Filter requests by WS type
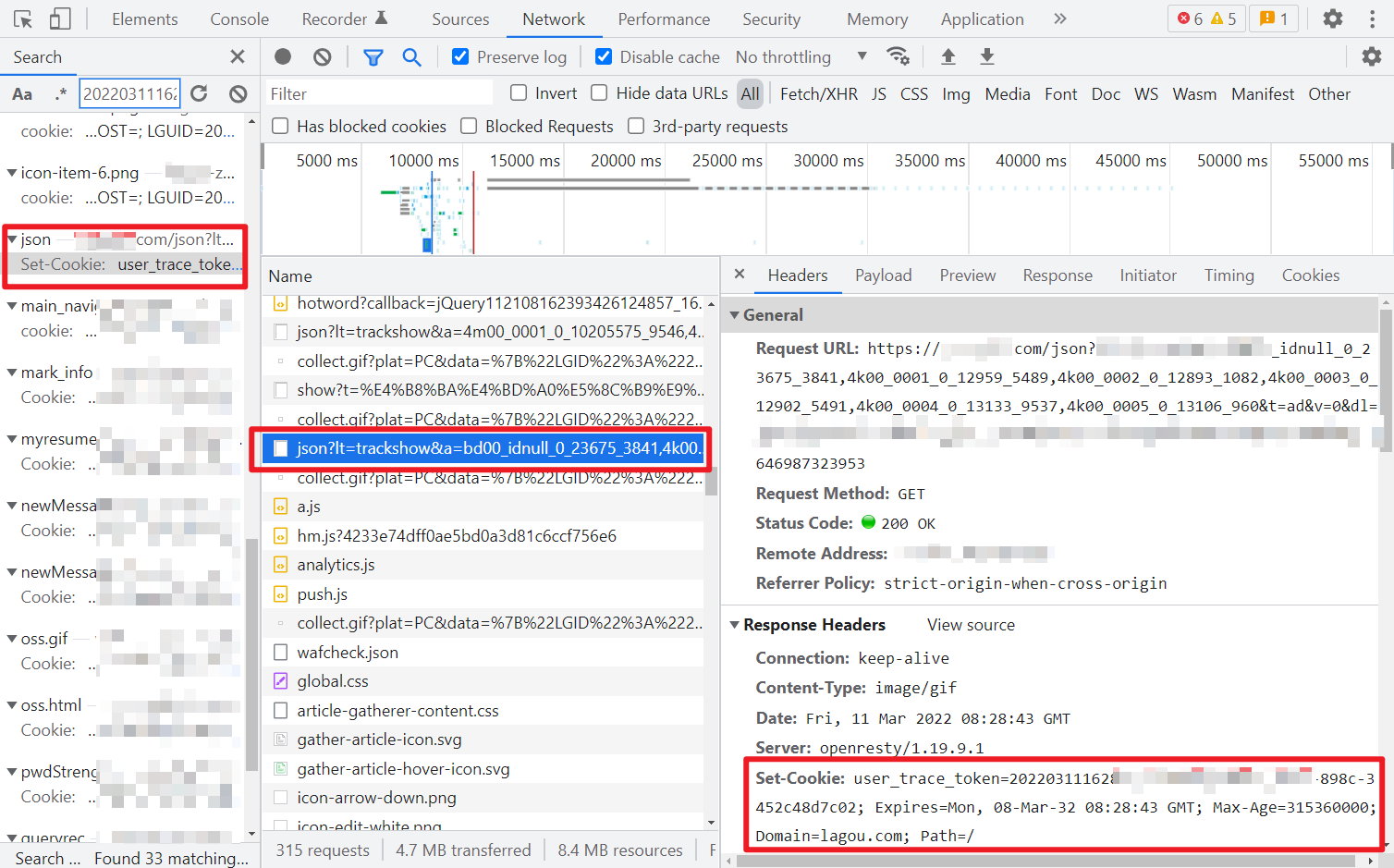 (x=1146, y=93)
